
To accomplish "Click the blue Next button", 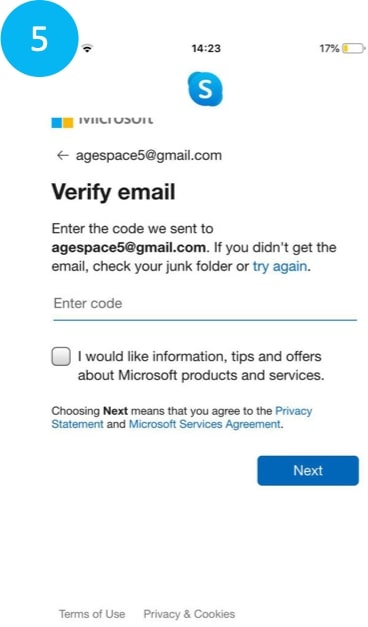I will 308,470.
